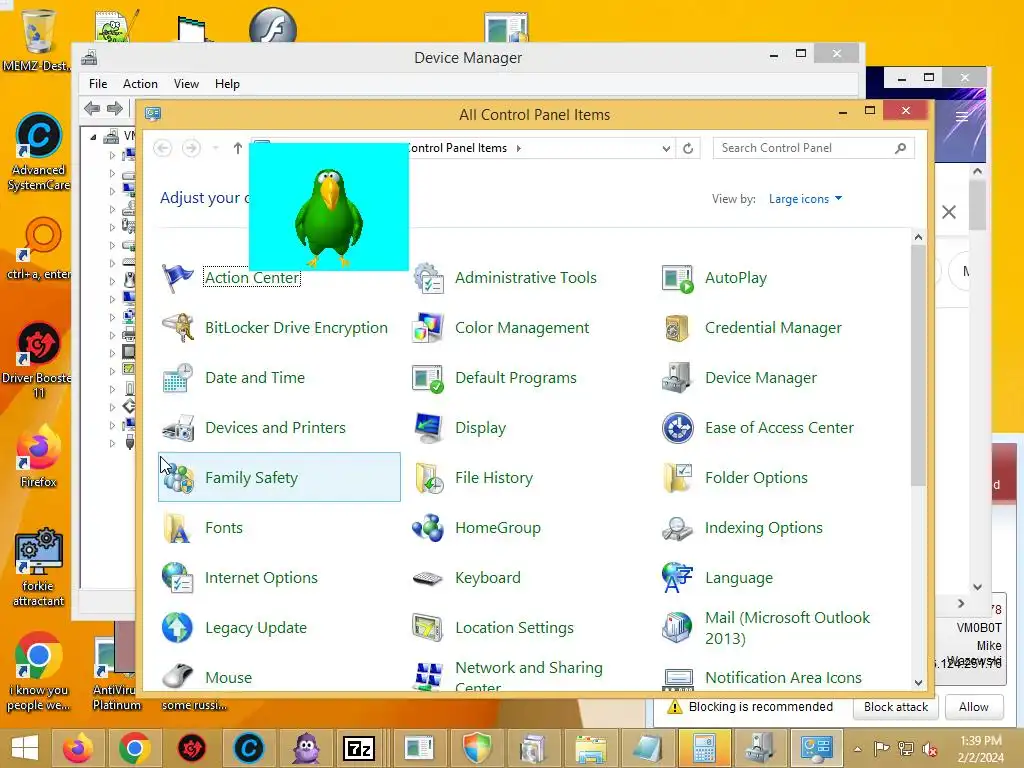Click the Internet Options globe icon
Image resolution: width=1024 pixels, height=768 pixels.
tap(178, 578)
